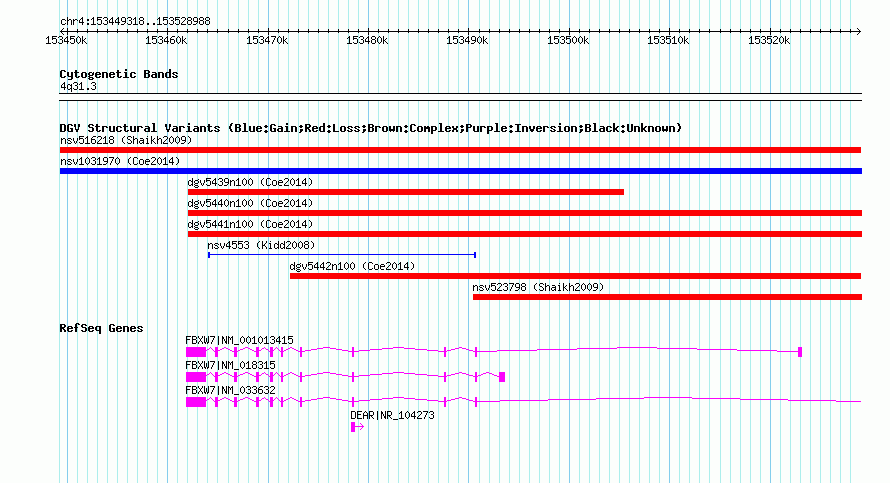The width and height of the screenshot is (890, 483).
Task: Click the 4q31.3 band label
Action: point(78,86)
